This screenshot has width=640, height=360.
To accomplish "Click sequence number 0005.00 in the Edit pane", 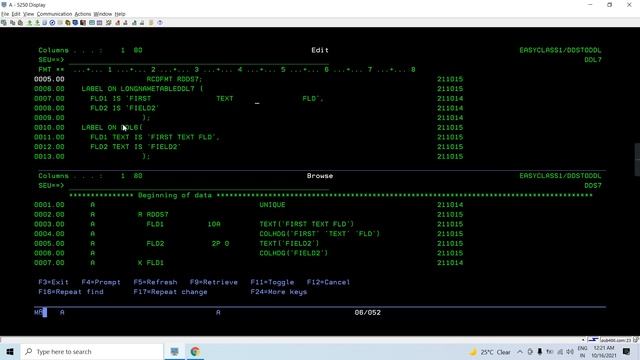I will tap(49, 79).
